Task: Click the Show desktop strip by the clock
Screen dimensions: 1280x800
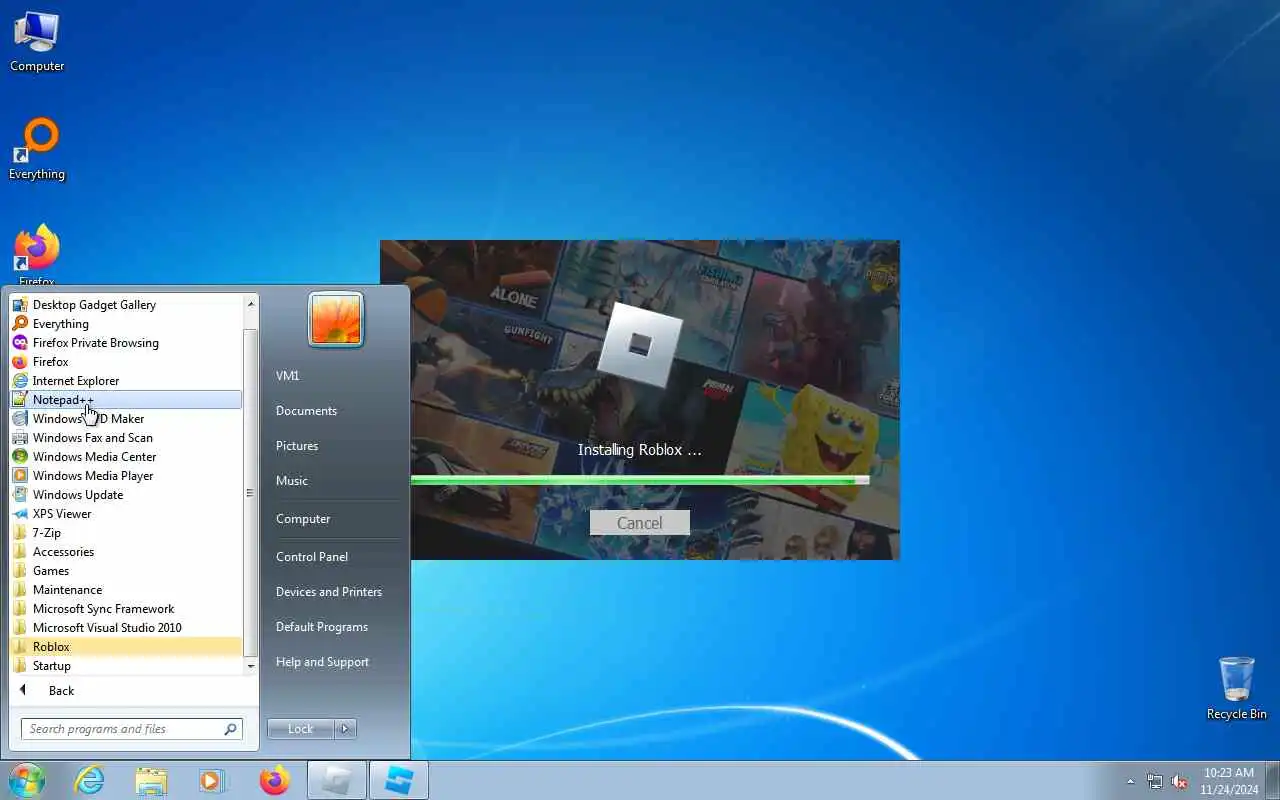Action: click(1273, 781)
